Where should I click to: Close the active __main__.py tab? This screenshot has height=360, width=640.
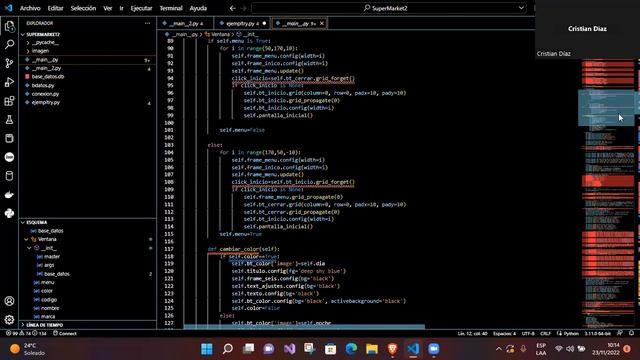[x=322, y=23]
